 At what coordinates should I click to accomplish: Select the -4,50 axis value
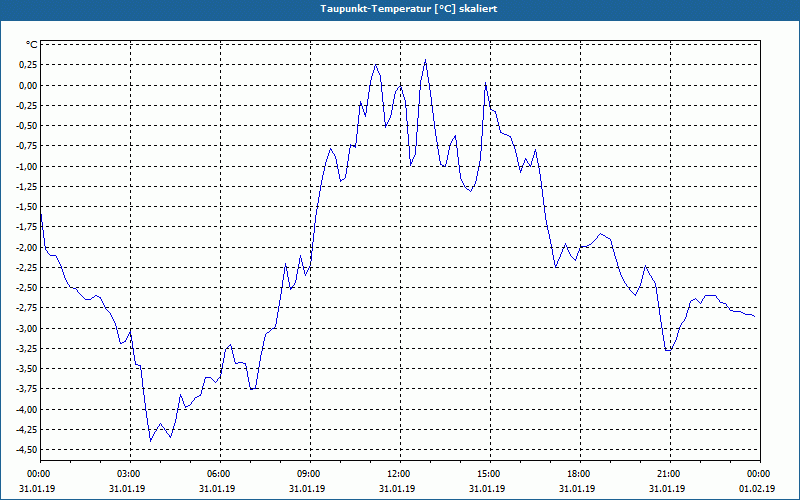tap(27, 449)
